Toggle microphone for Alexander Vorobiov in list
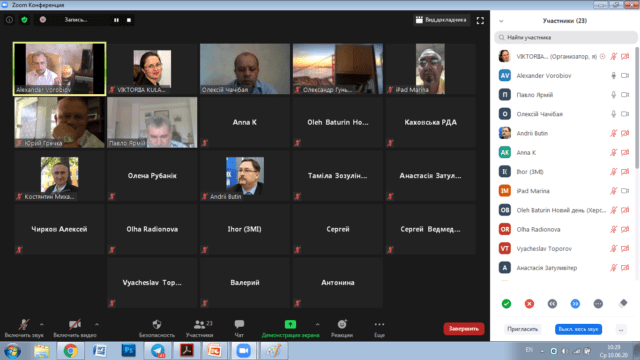 (613, 76)
